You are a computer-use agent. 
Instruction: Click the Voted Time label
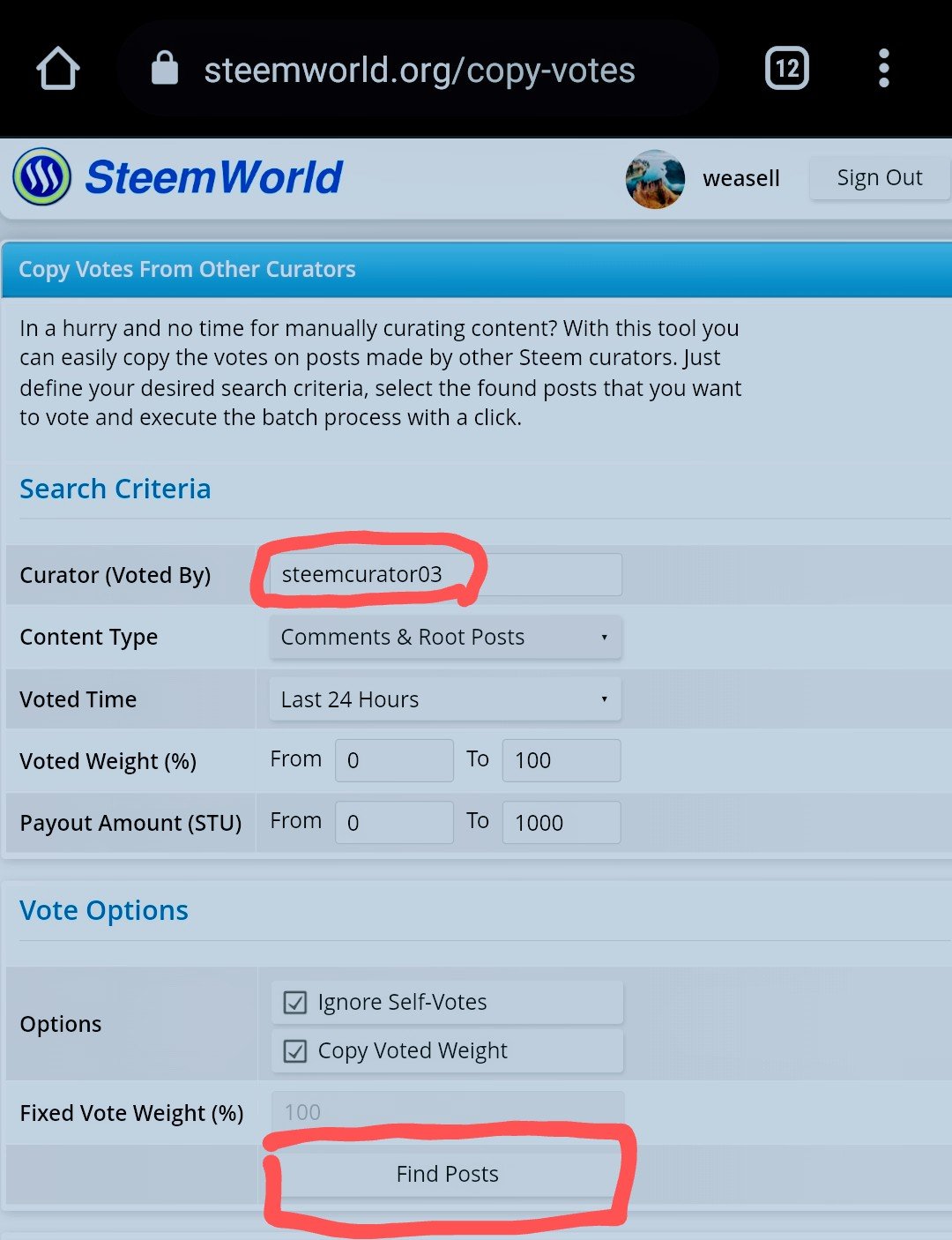[78, 699]
